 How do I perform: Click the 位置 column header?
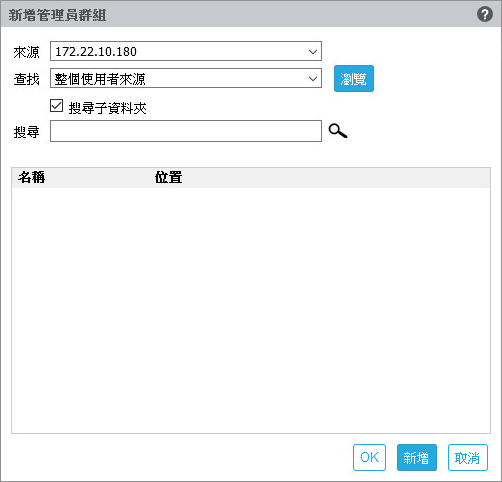168,177
